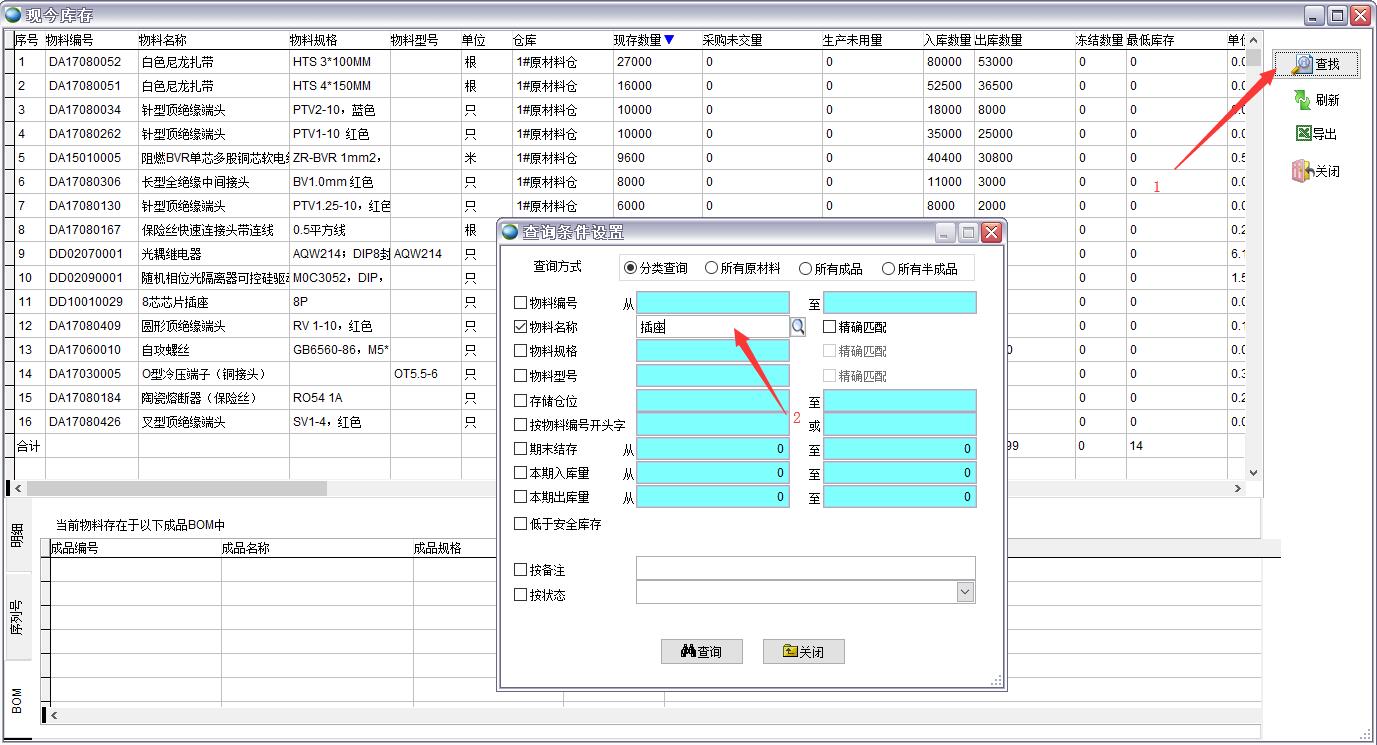Click the blue sort arrow on 现存数量

pyautogui.click(x=669, y=40)
